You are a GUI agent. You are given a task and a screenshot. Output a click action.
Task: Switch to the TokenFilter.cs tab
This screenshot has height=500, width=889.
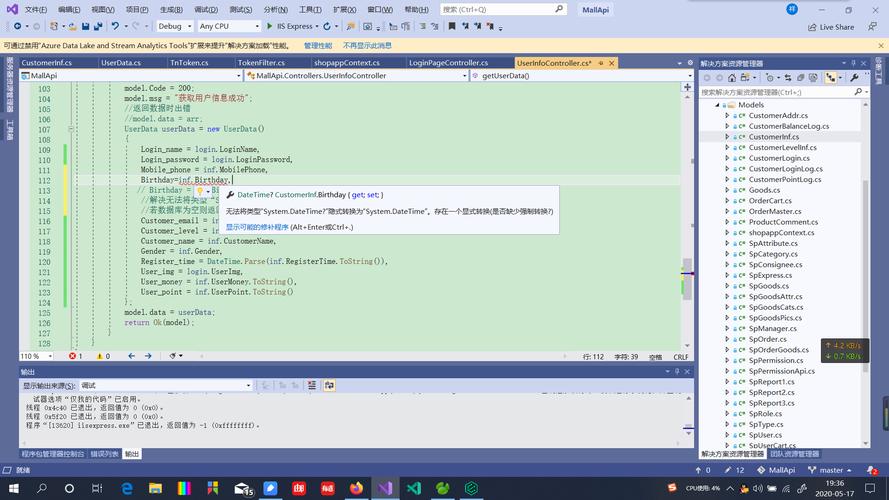click(262, 62)
